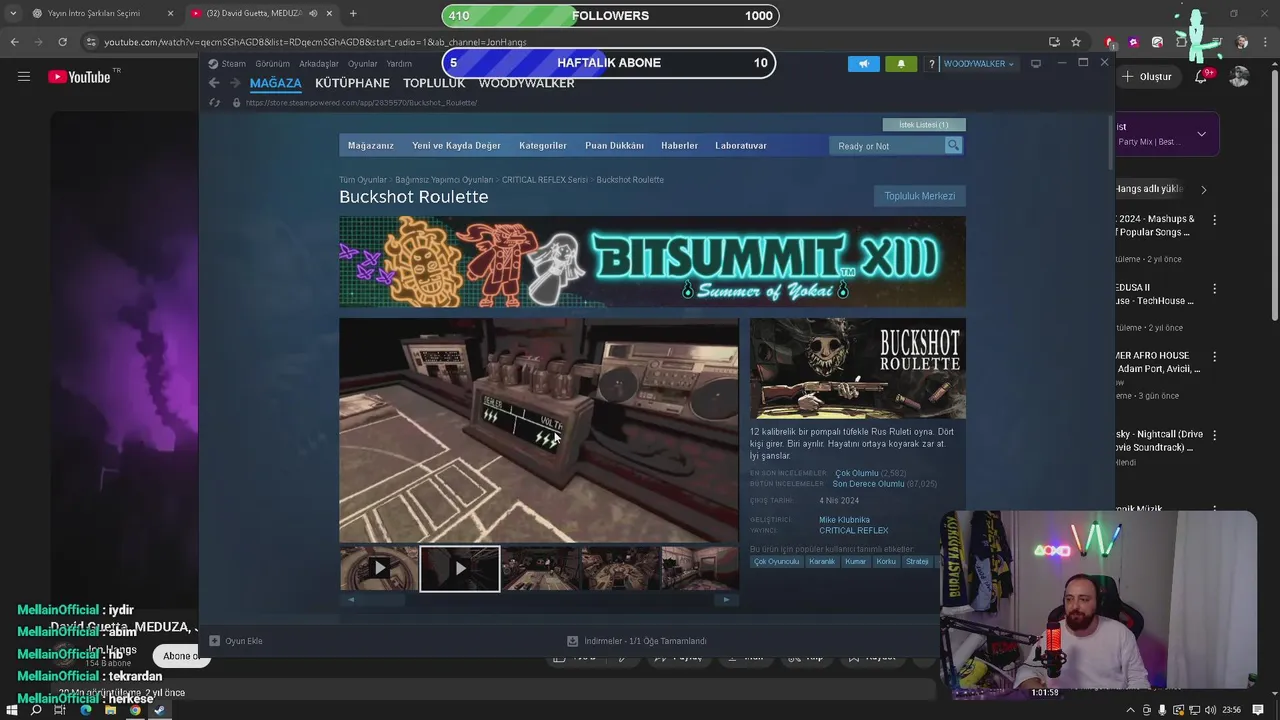The image size is (1280, 720).
Task: Open Topluluk Merkezi button
Action: (920, 196)
